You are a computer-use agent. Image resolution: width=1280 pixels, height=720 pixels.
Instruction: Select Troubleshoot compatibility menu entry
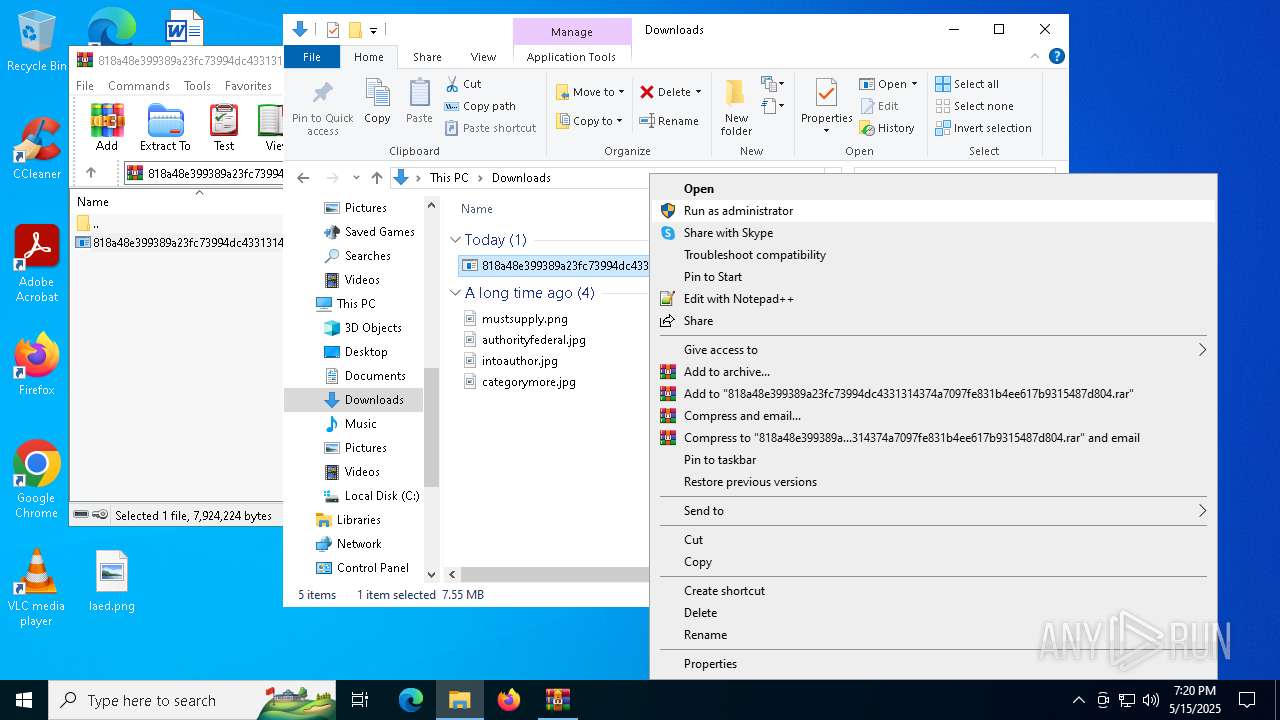933,255
